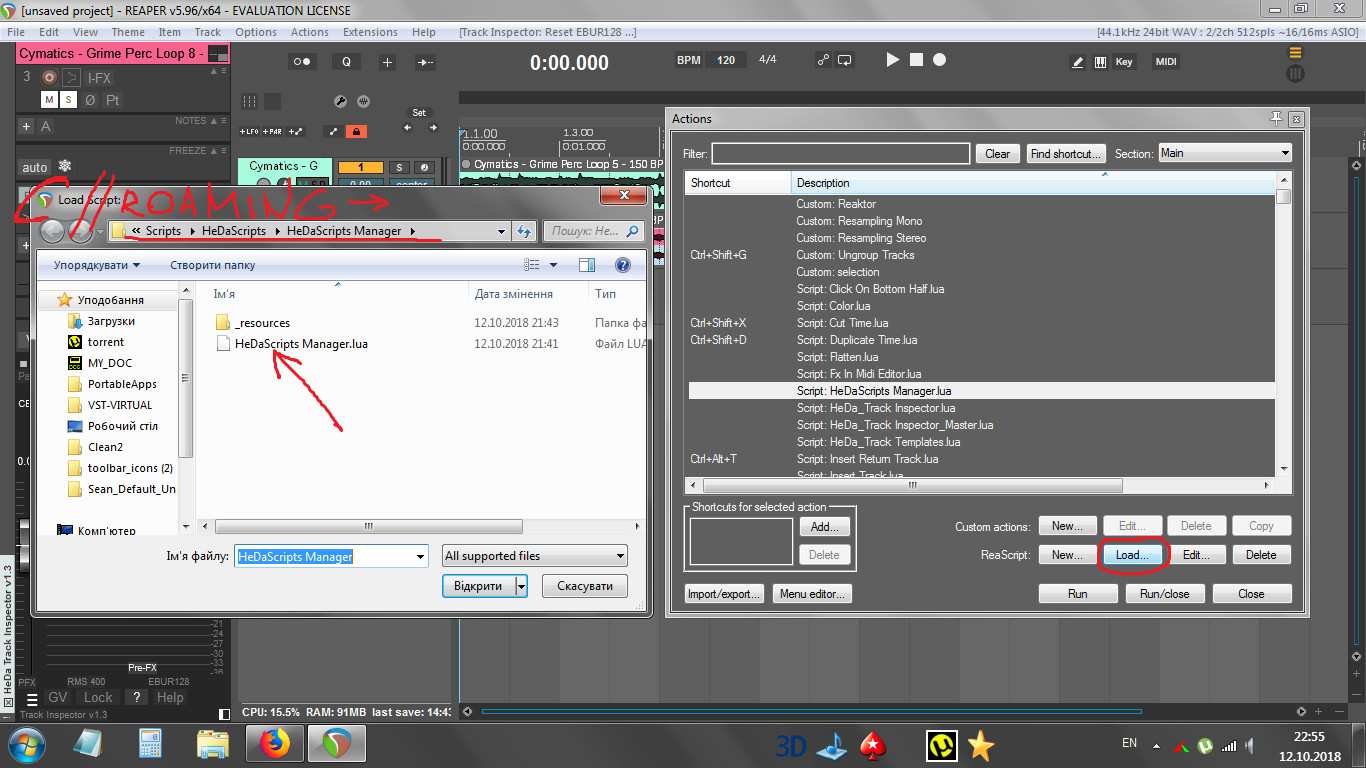Open I-FX on track 3 inspector

(x=99, y=77)
